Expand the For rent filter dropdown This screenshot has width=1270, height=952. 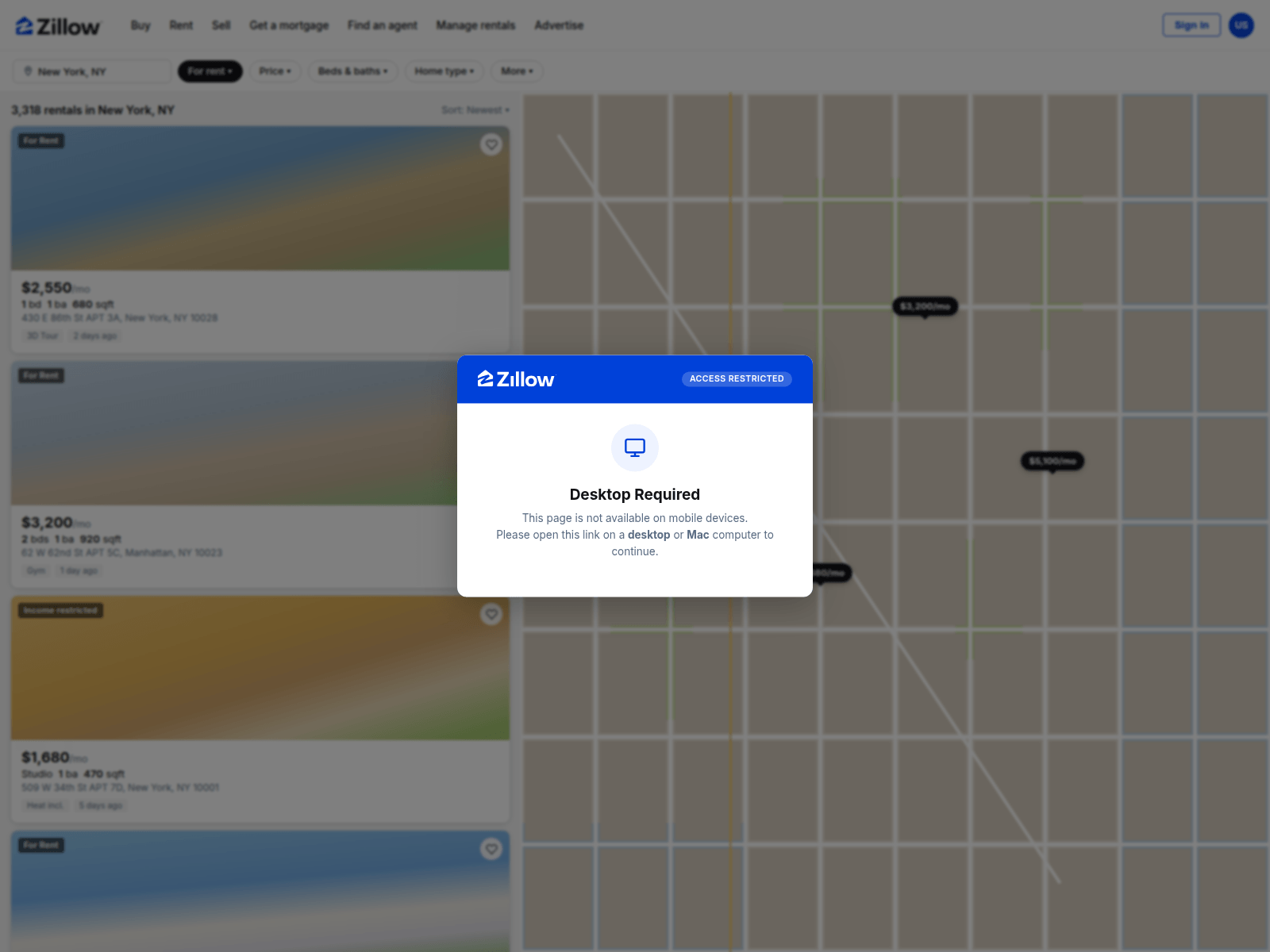point(210,71)
